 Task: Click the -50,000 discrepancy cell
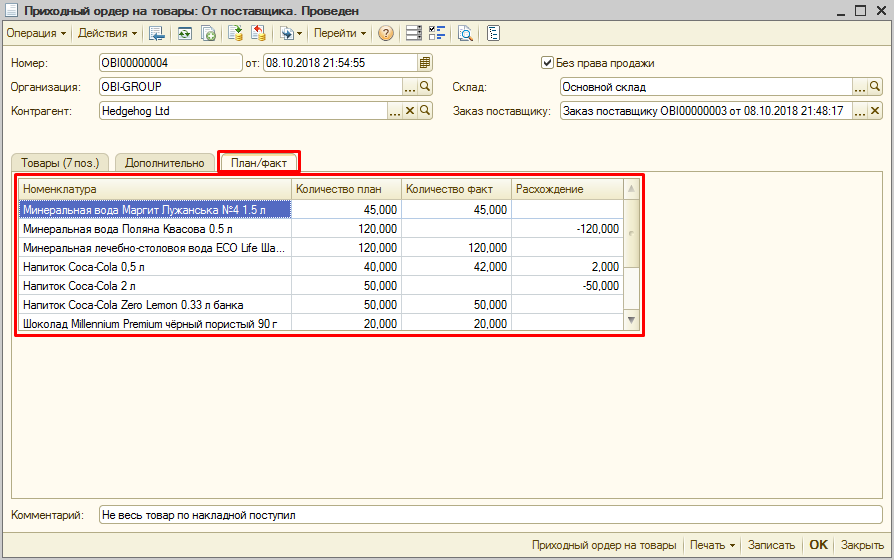[x=567, y=286]
